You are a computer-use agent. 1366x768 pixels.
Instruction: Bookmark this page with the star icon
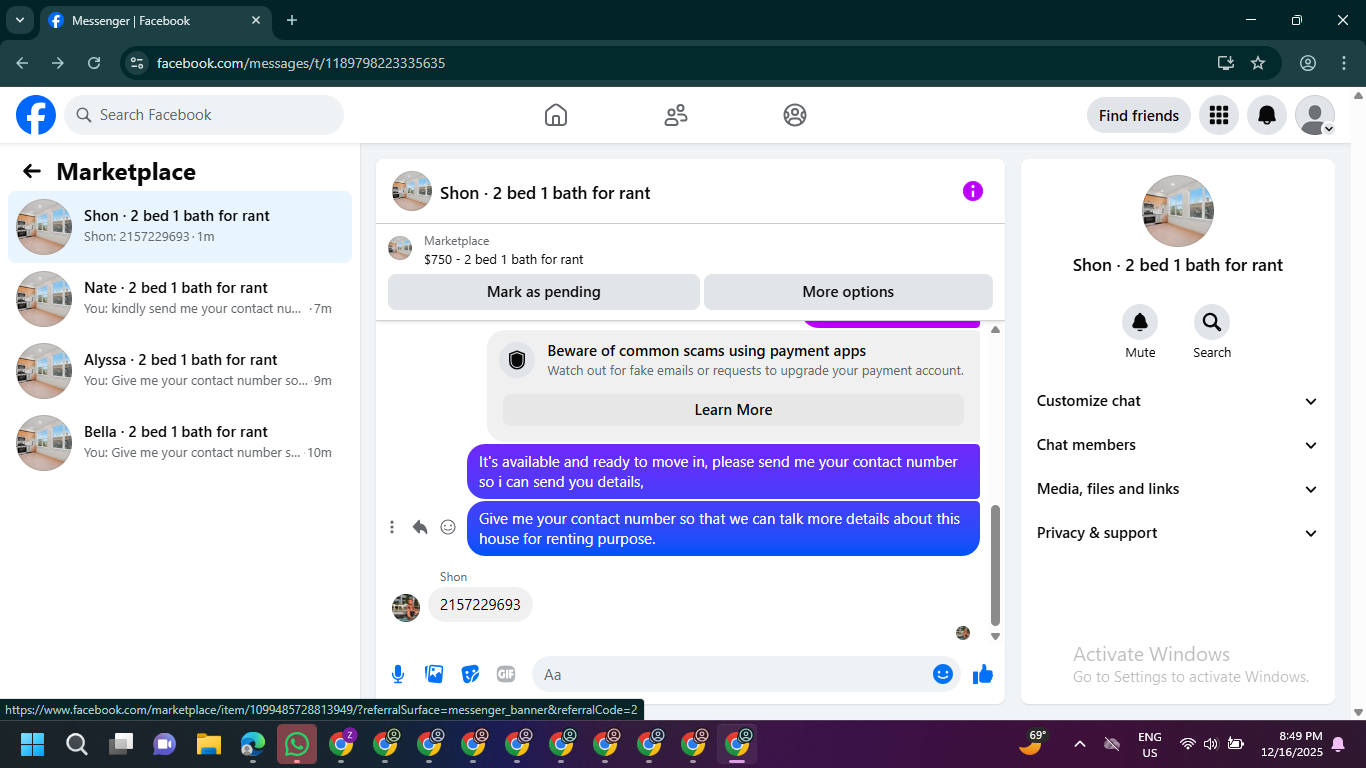click(1258, 63)
